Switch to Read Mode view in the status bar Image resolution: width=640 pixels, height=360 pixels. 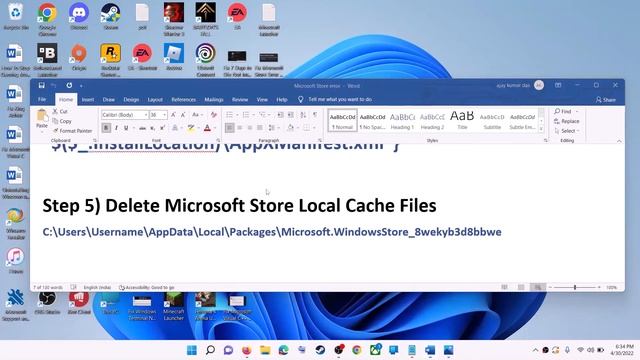click(505, 287)
